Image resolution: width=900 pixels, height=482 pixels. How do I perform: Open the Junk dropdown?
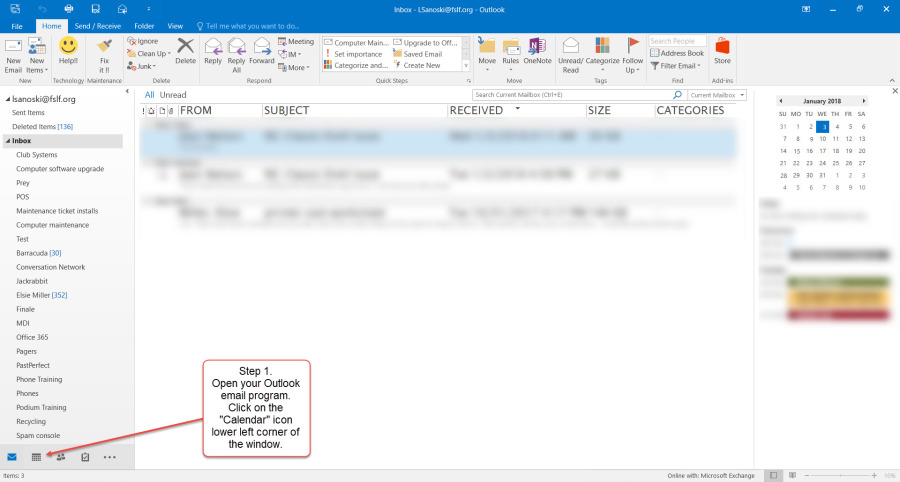pyautogui.click(x=141, y=66)
